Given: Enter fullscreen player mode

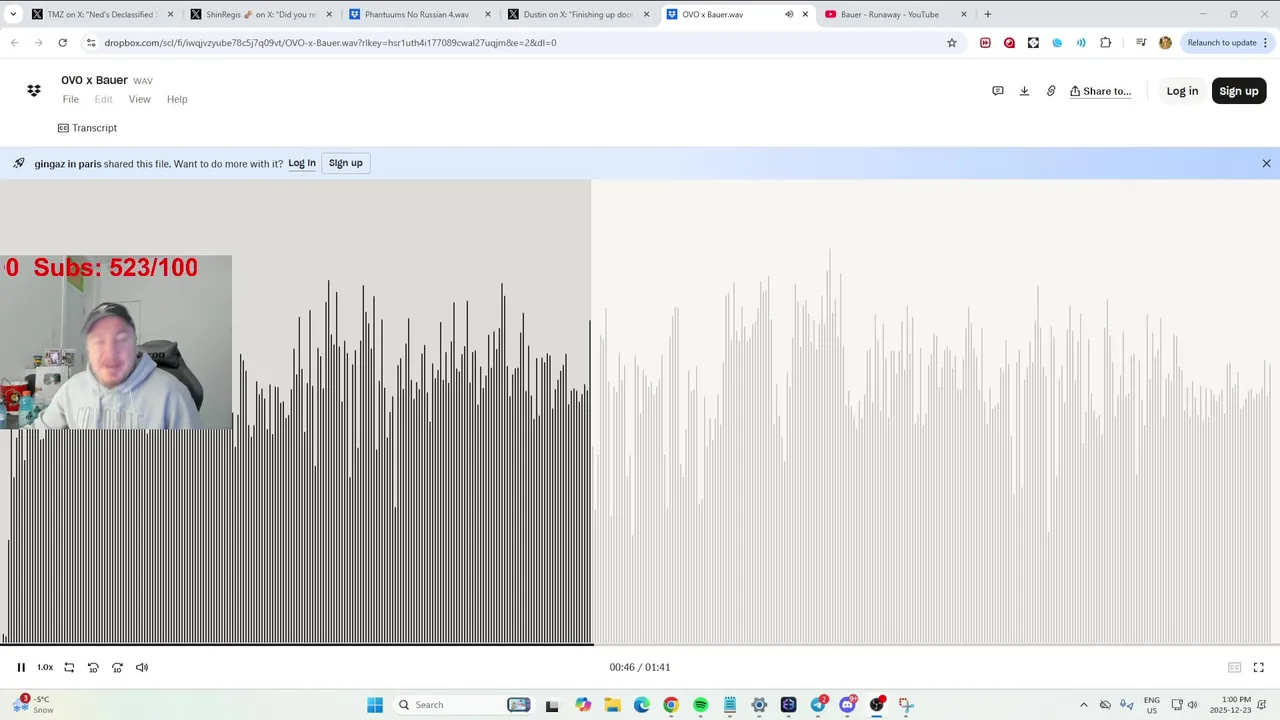Looking at the screenshot, I should point(1259,667).
